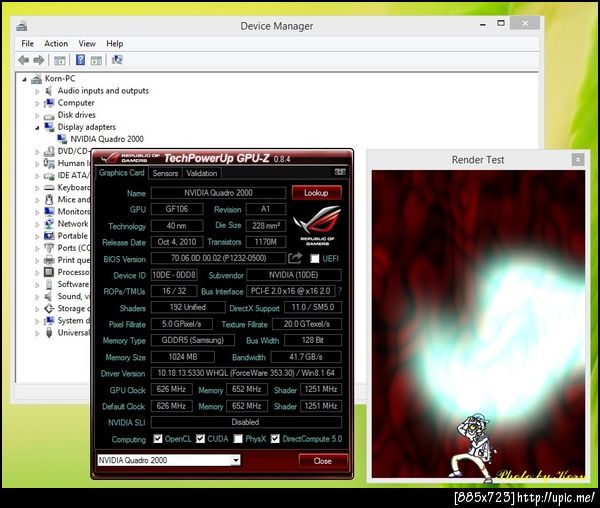Viewport: 600px width, 508px height.
Task: Open the Action menu
Action: [56, 44]
